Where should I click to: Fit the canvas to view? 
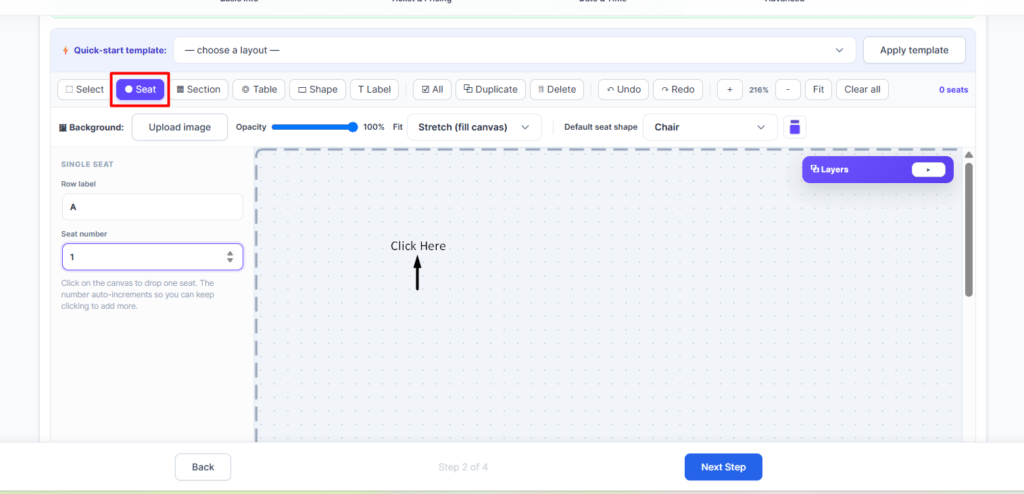click(x=818, y=90)
